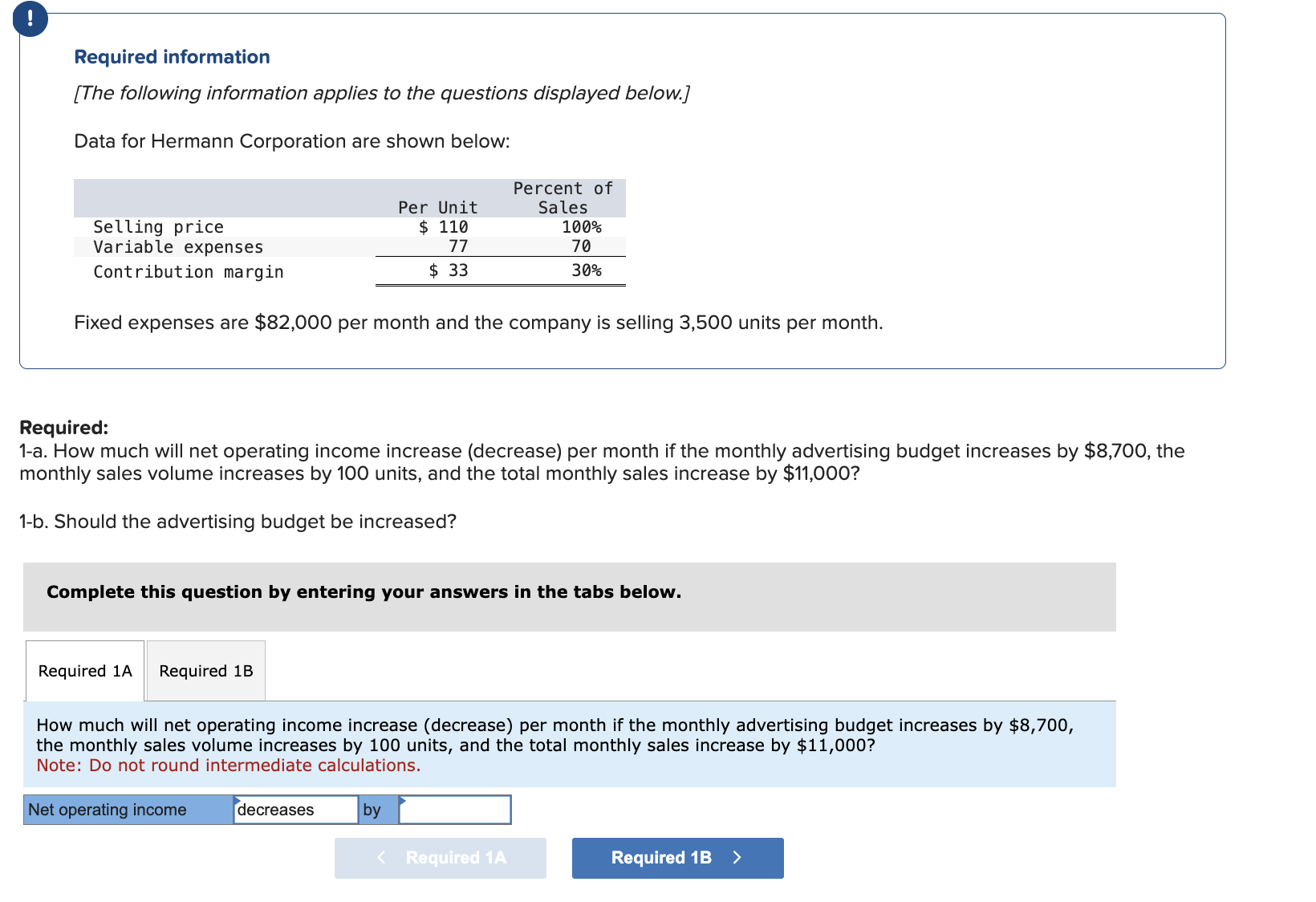Click the back chevron on Required 1A button
The width and height of the screenshot is (1316, 902).
point(381,858)
